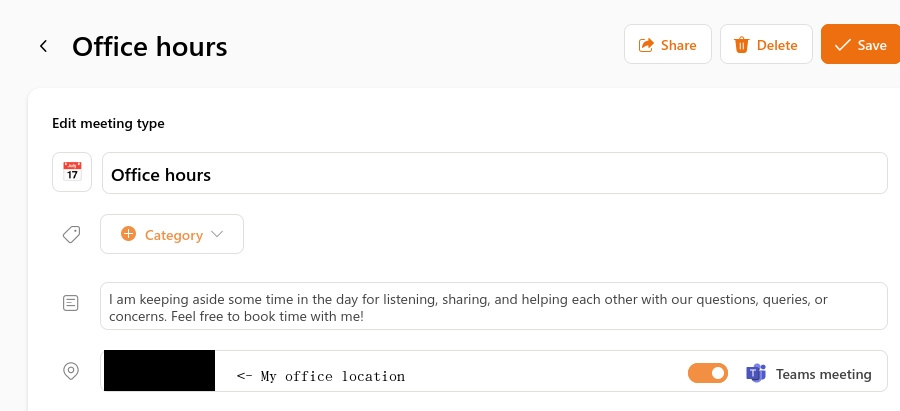Click the Office hours title field

coord(494,174)
